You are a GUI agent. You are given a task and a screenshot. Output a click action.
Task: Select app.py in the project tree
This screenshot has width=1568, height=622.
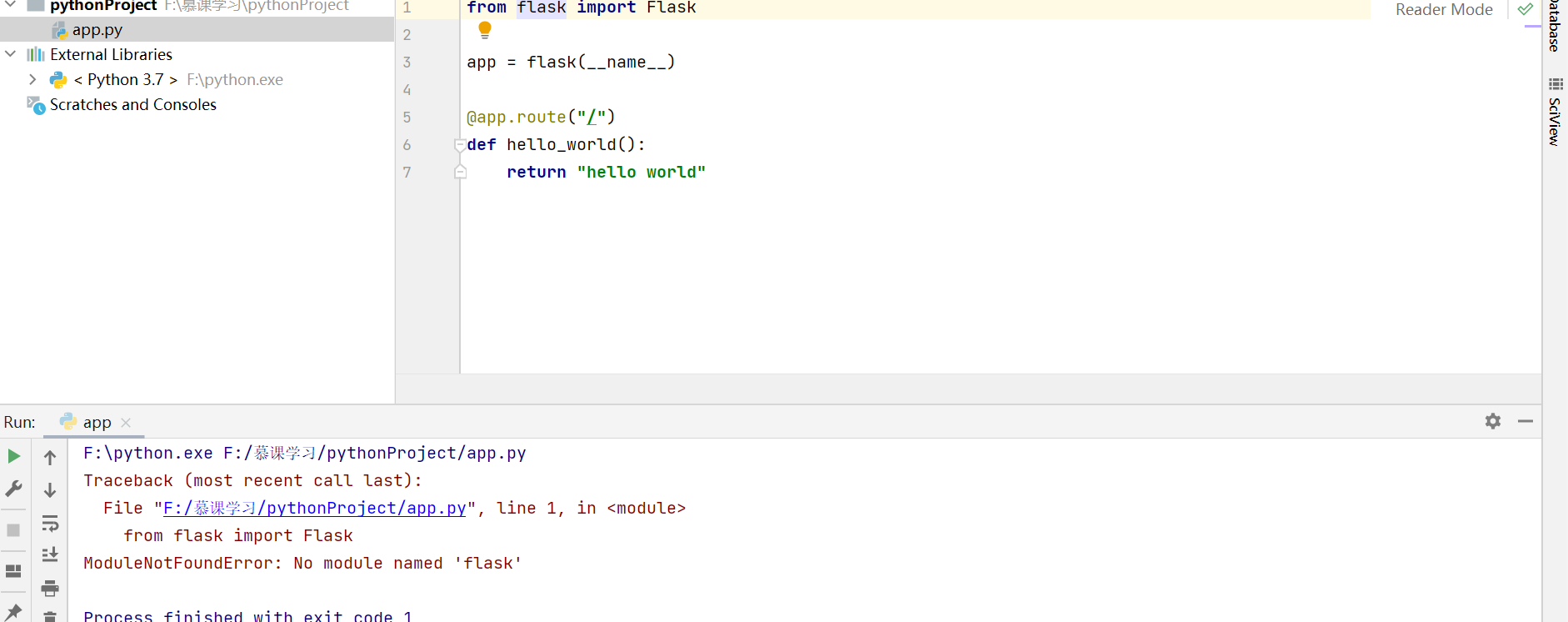pyautogui.click(x=197, y=29)
